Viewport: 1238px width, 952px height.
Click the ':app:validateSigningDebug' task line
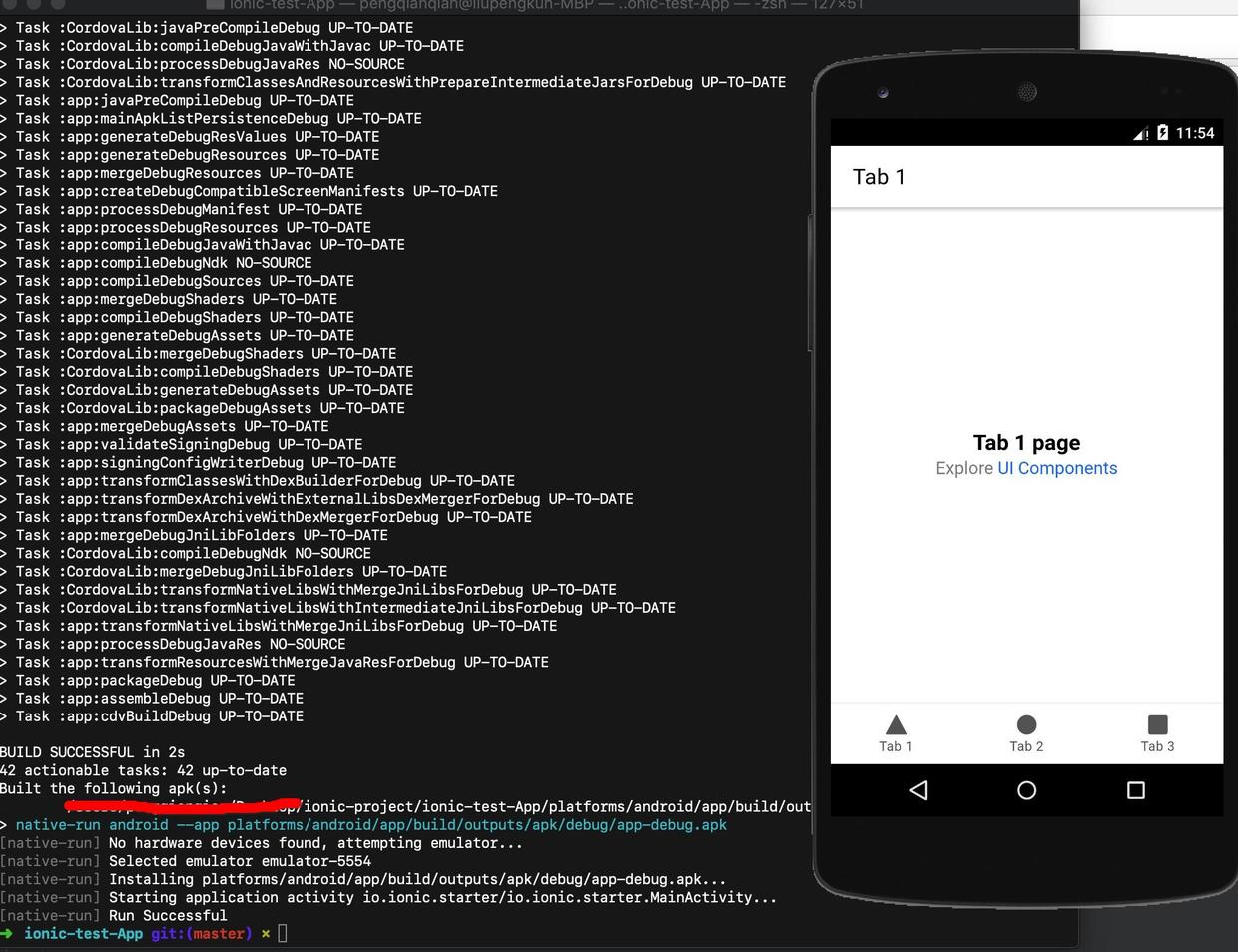(182, 444)
